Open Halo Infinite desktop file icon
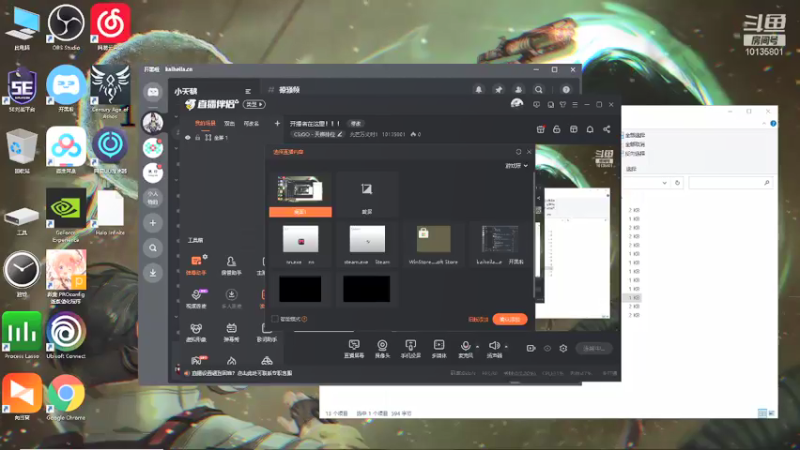This screenshot has width=800, height=450. [110, 212]
